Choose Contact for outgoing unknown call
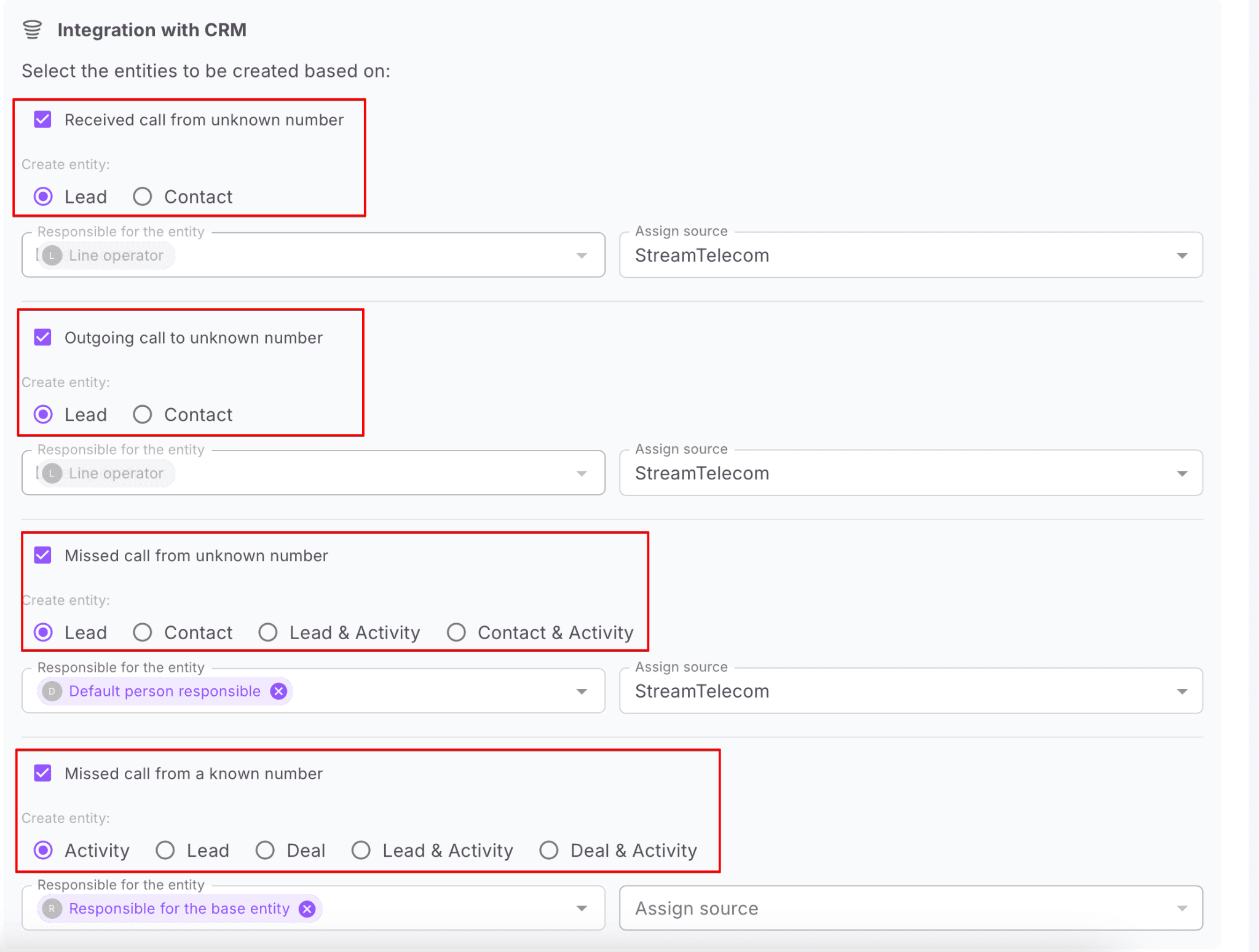The image size is (1259, 952). click(143, 415)
